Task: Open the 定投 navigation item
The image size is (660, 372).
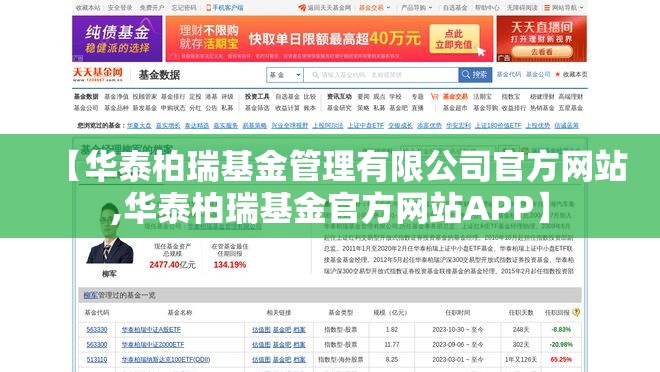Action: tap(195, 97)
